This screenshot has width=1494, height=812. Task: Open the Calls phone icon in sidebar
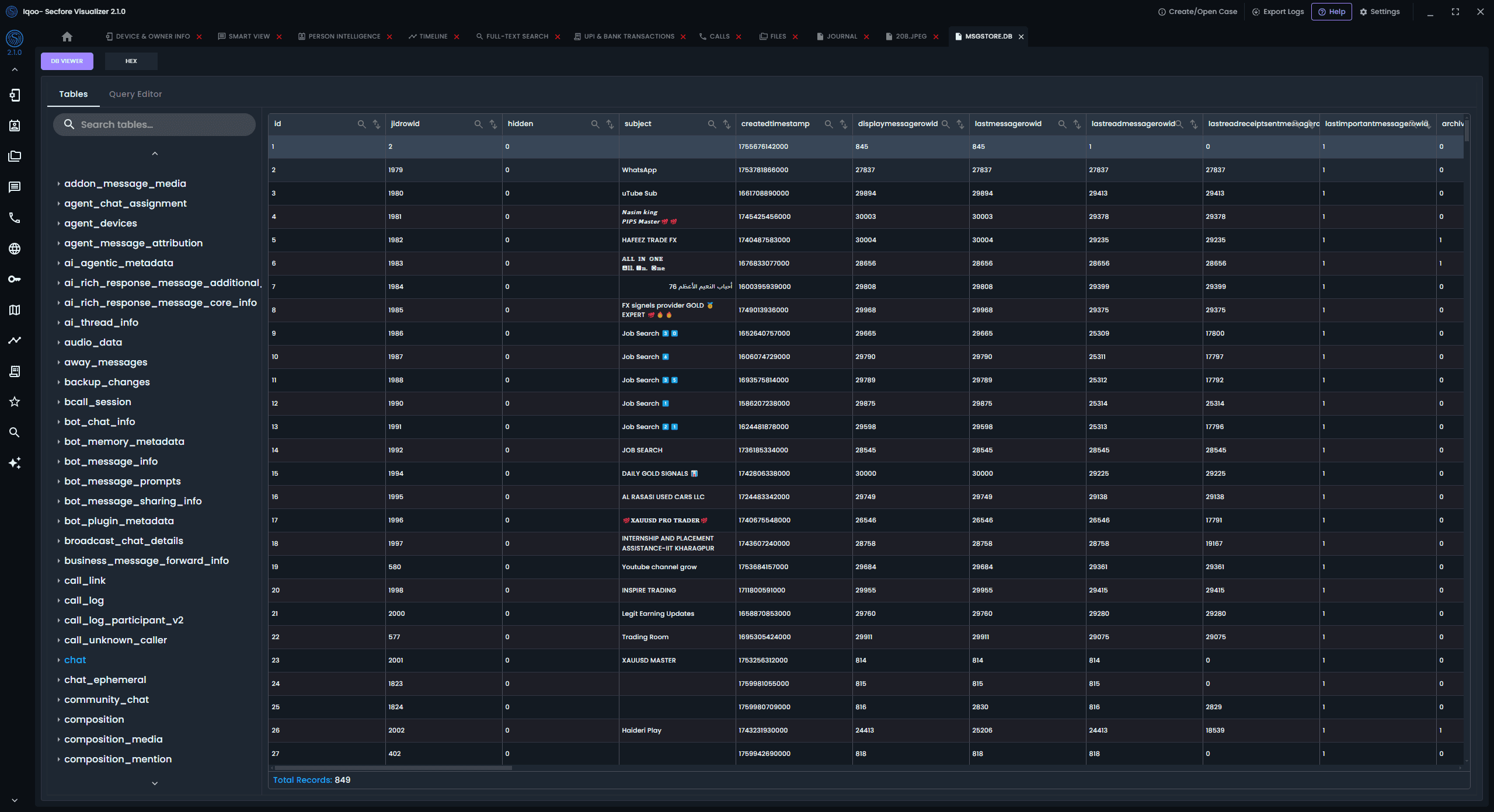15,218
